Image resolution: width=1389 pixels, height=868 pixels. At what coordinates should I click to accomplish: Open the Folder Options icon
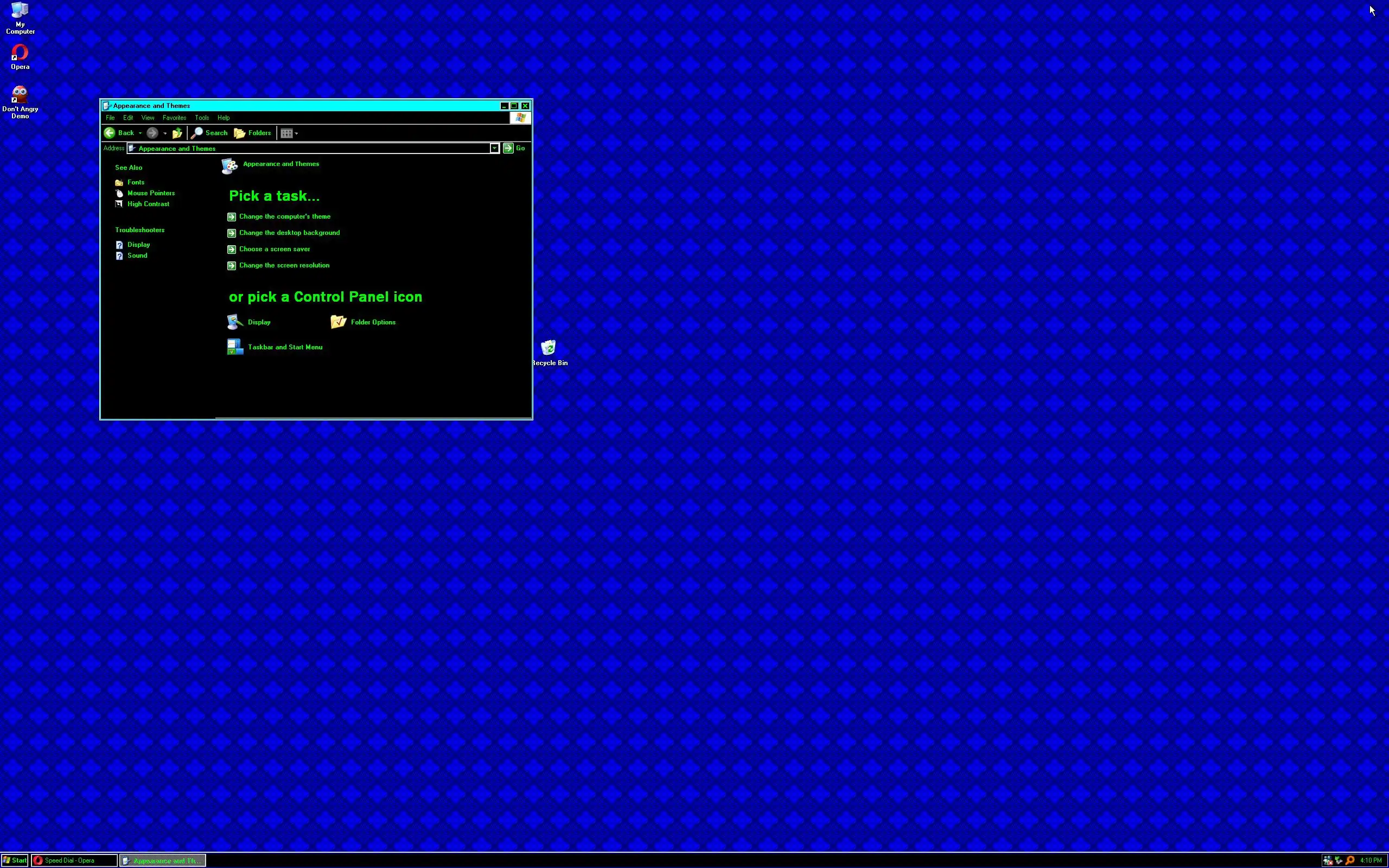(338, 322)
